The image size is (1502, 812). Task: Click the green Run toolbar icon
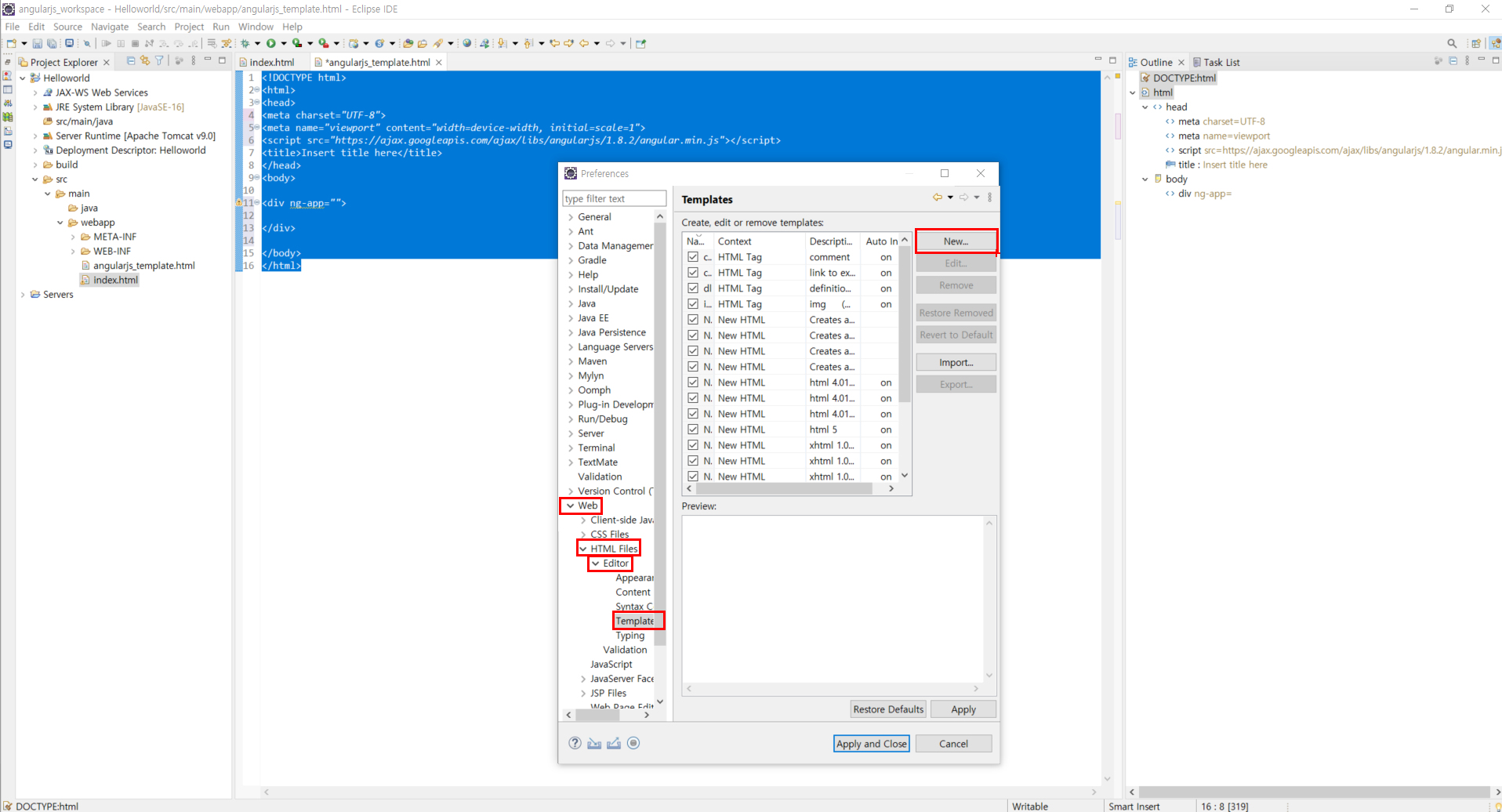tap(271, 44)
